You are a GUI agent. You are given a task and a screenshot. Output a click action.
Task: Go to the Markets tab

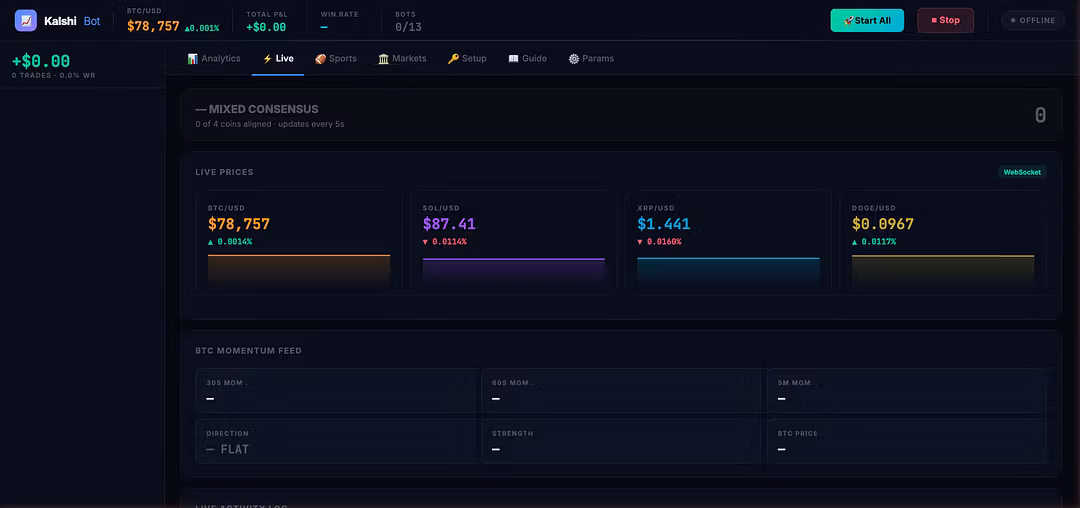point(402,59)
